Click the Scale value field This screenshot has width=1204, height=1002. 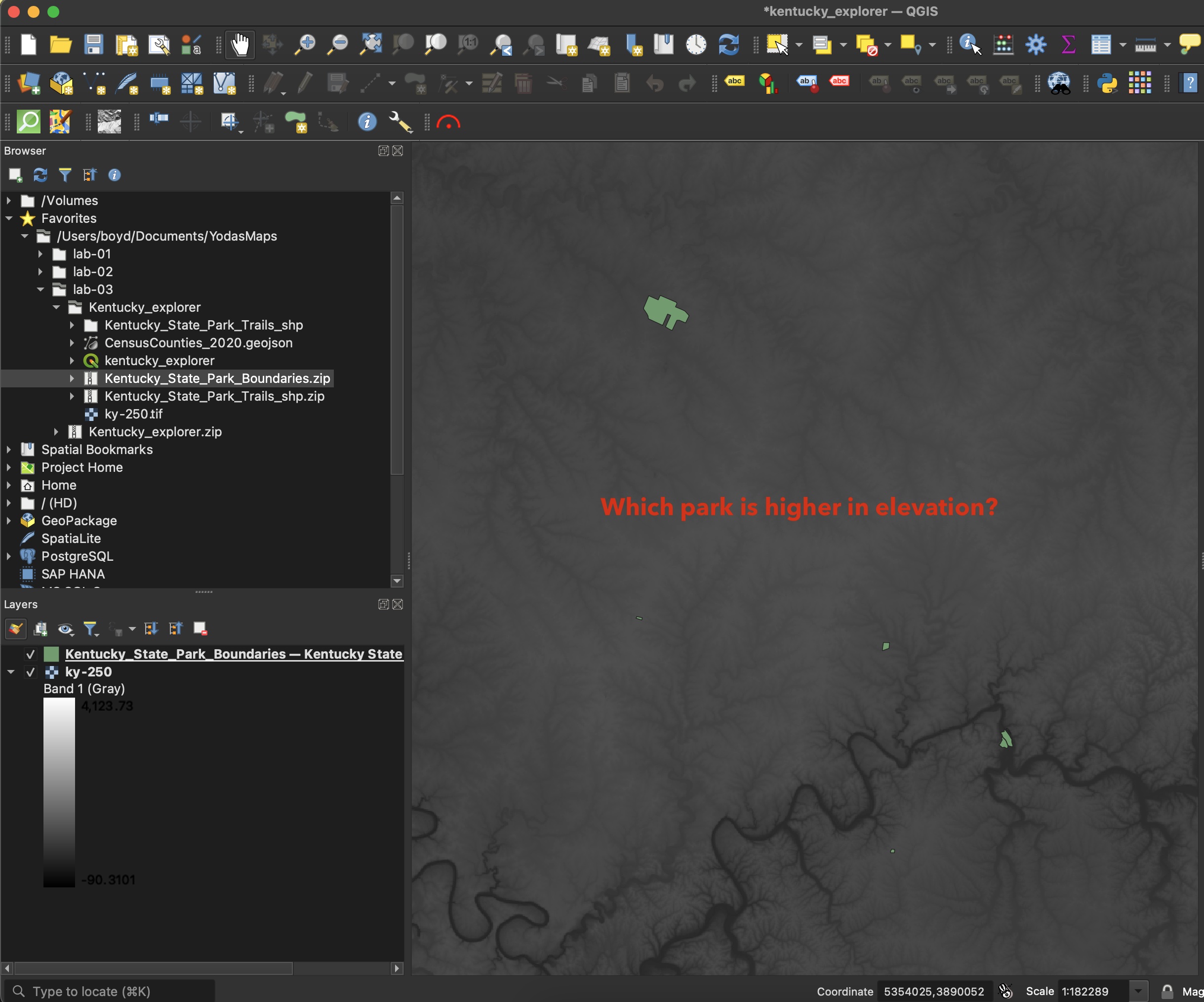pos(1094,992)
